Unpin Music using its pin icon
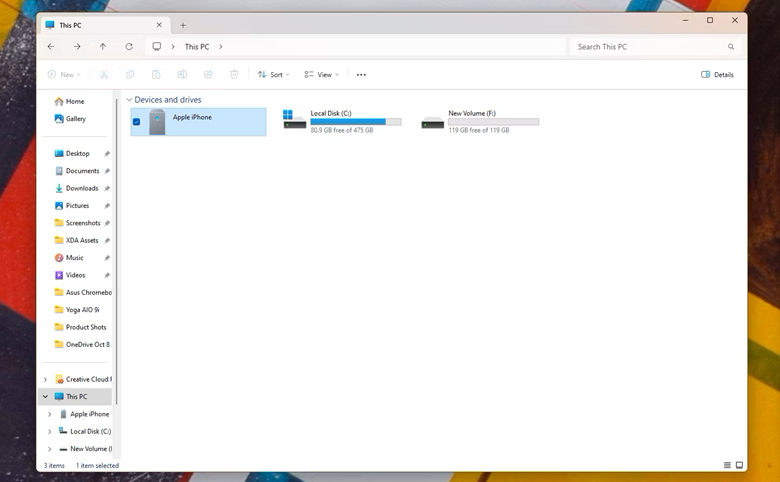 pyautogui.click(x=107, y=258)
